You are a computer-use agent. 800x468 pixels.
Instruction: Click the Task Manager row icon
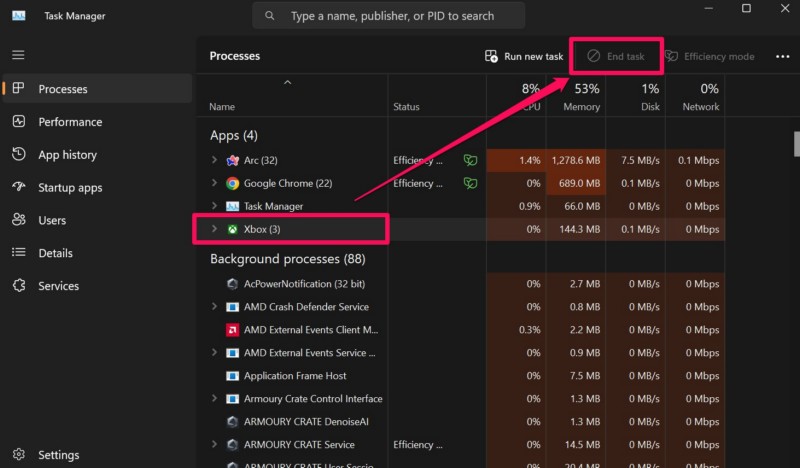[233, 206]
